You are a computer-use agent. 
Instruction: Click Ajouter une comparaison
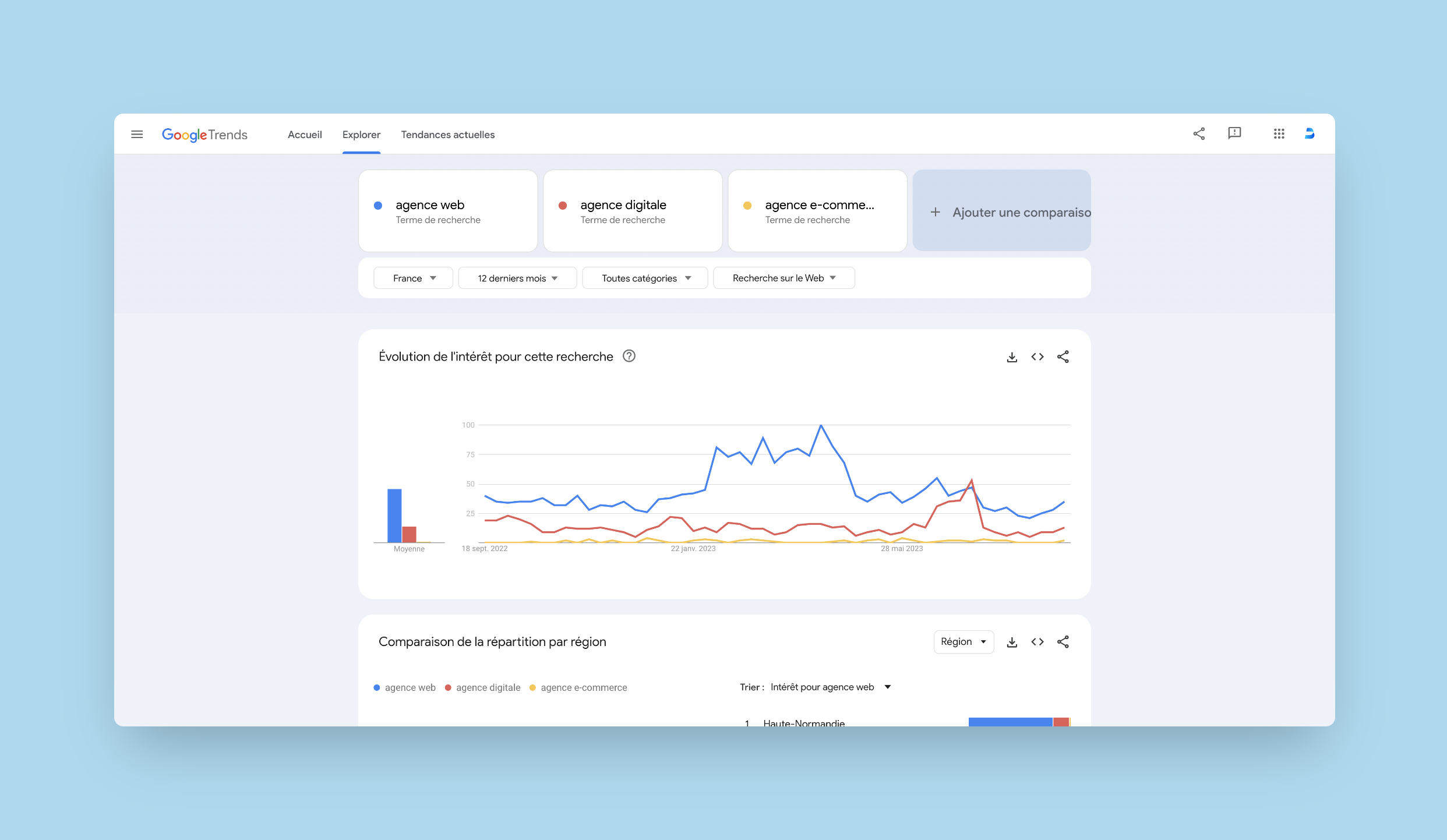point(1001,211)
